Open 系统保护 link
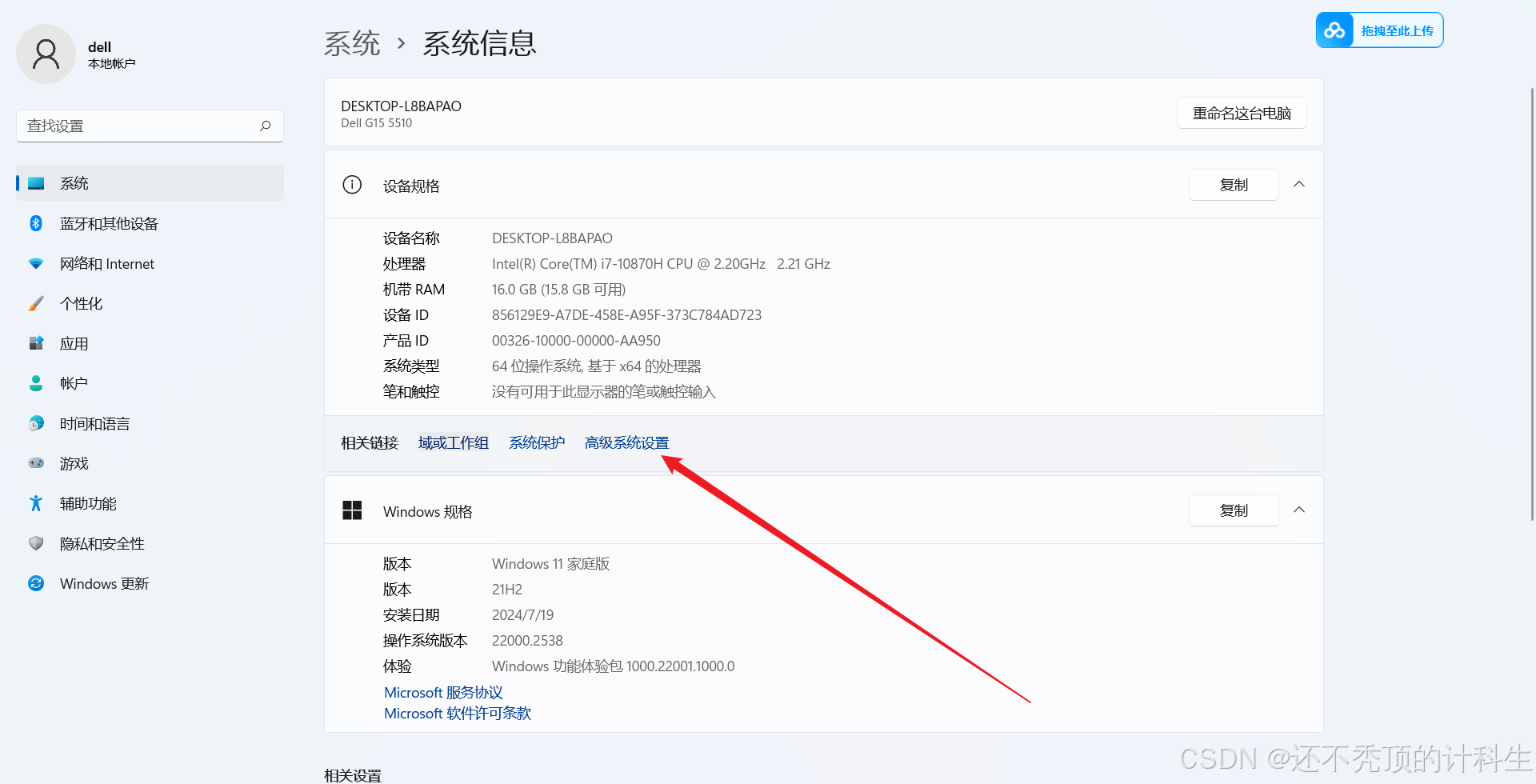Screen dimensions: 1536x784 tap(537, 442)
